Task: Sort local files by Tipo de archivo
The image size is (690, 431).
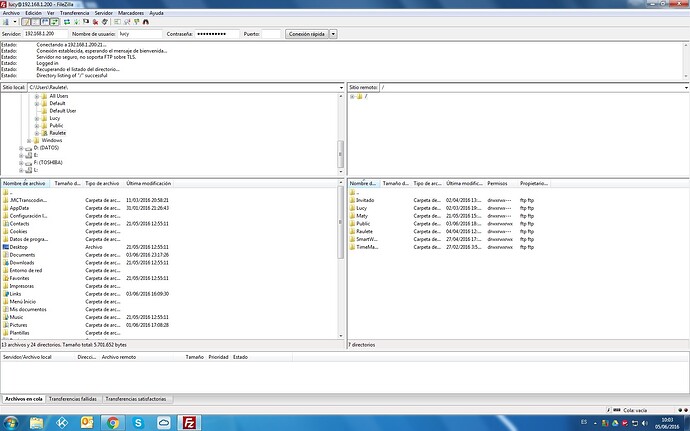Action: 103,183
